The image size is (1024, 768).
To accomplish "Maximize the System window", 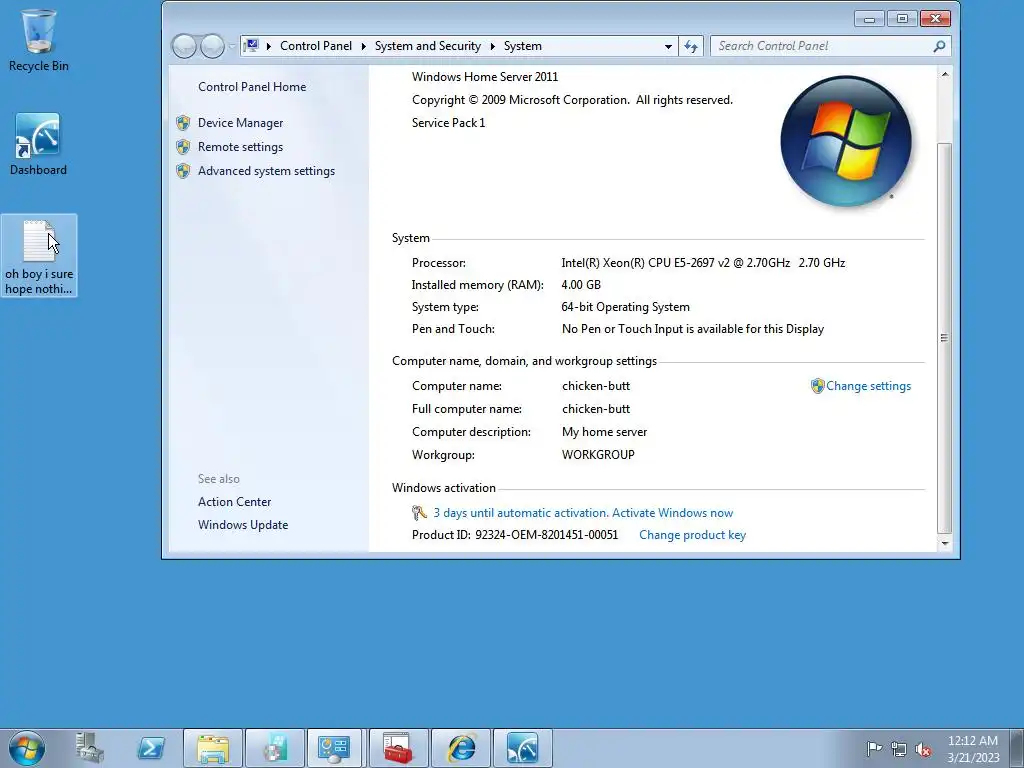I will (x=902, y=19).
